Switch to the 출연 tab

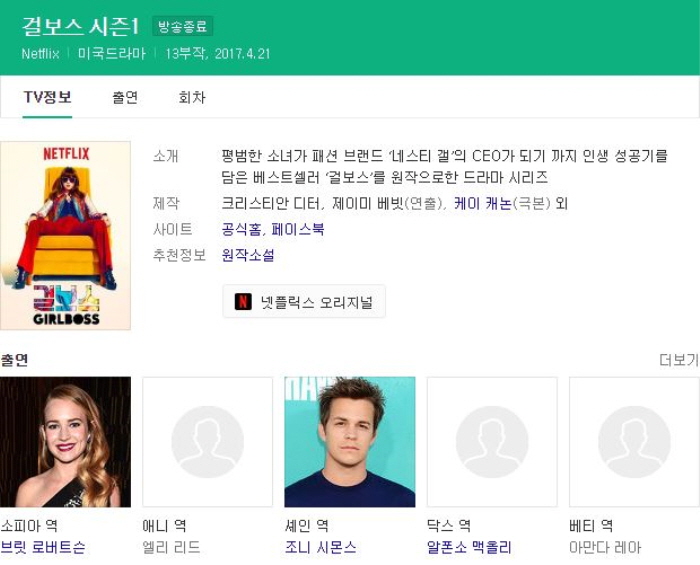click(125, 97)
